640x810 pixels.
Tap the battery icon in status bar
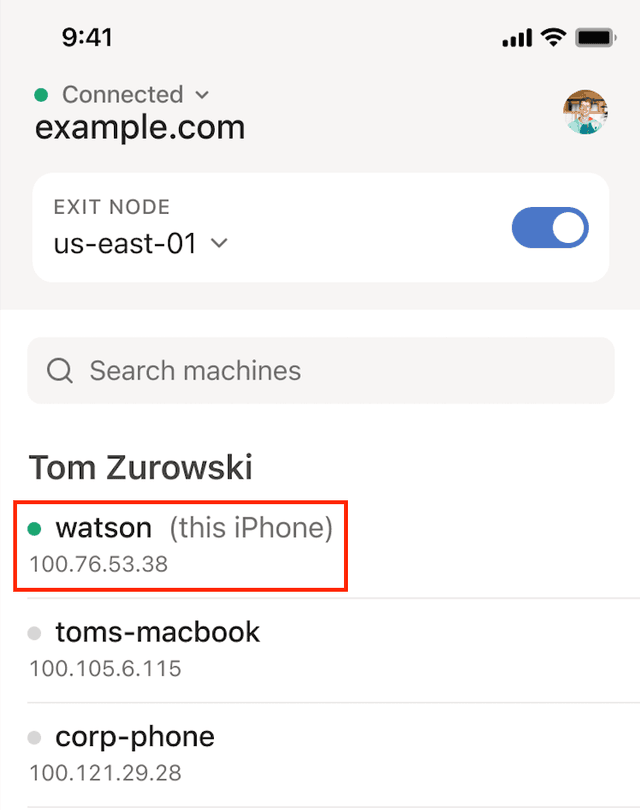coord(594,38)
